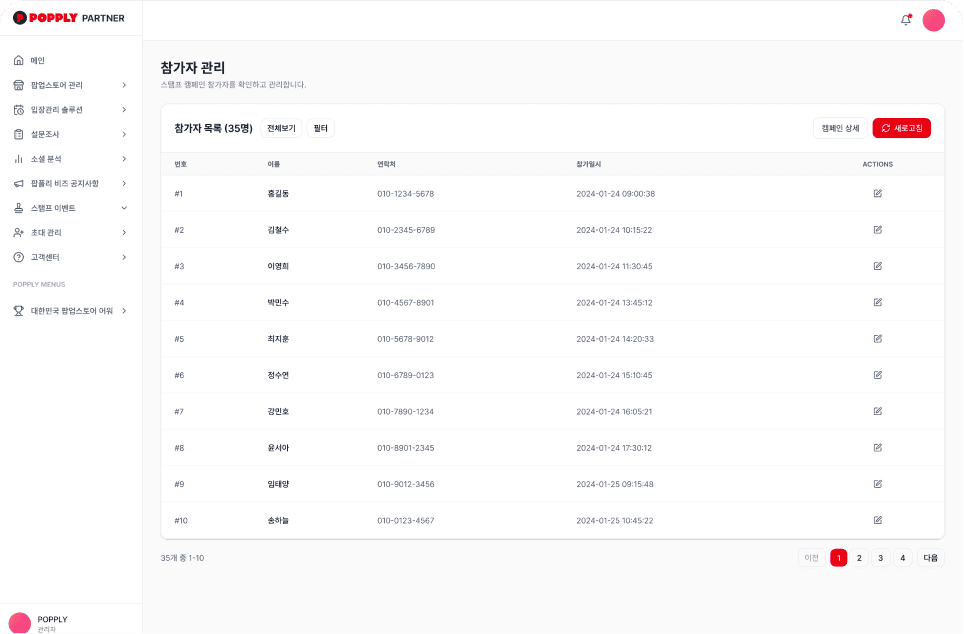This screenshot has width=964, height=634.
Task: Click edit icon for 홍길동's row
Action: [x=877, y=193]
